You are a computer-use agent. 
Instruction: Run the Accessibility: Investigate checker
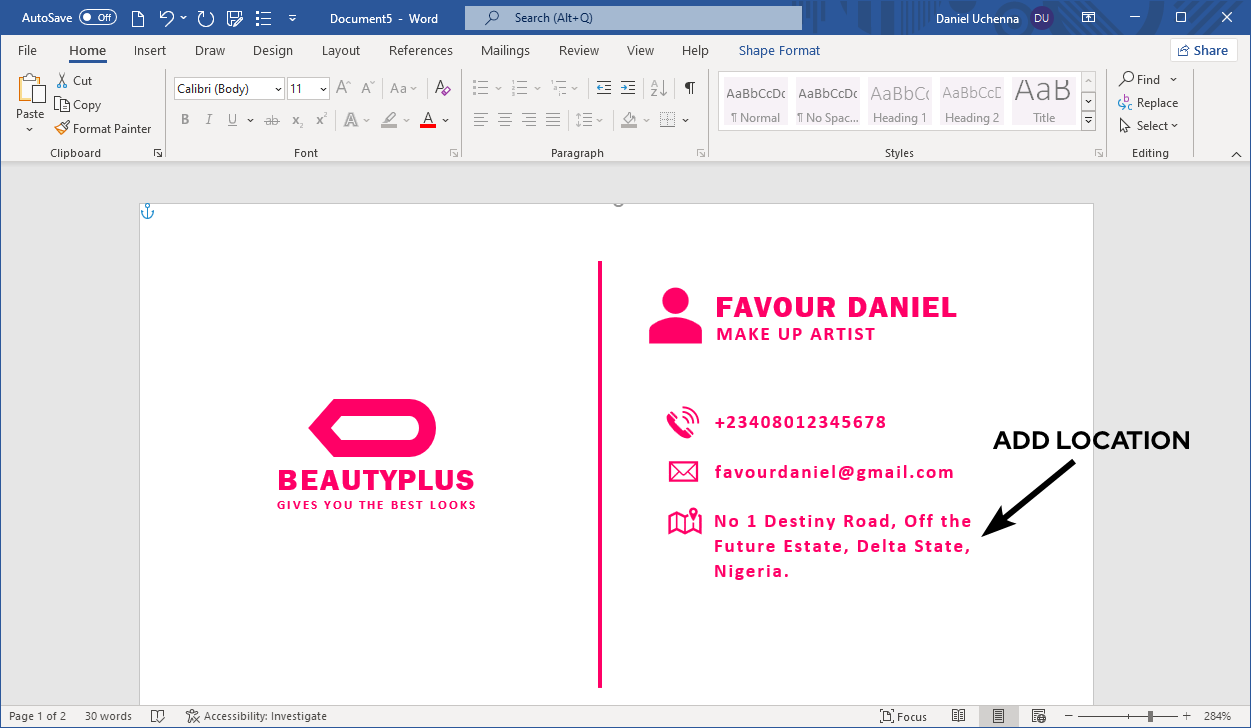[256, 716]
